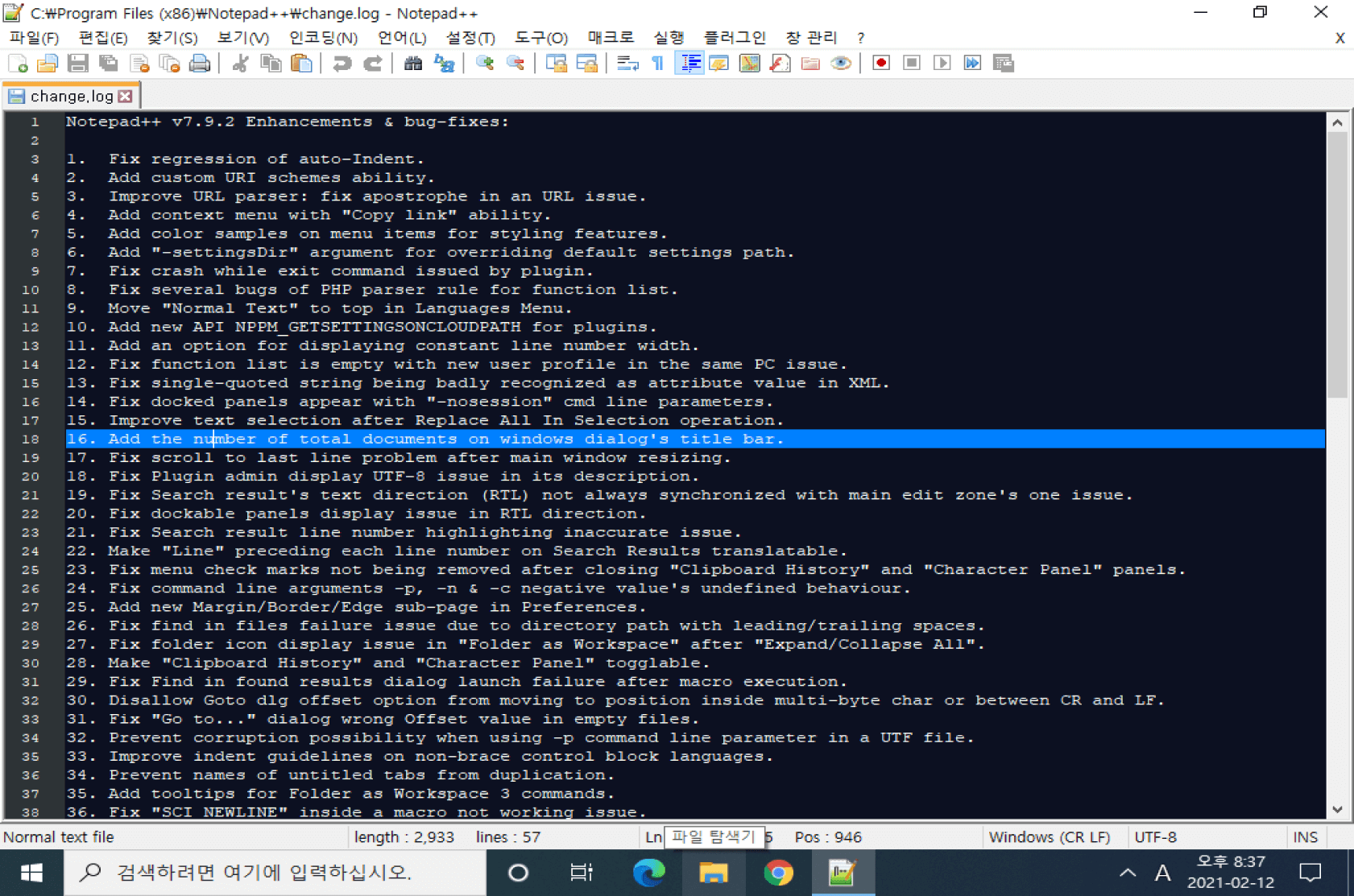Create a new file with New toolbar icon
The width and height of the screenshot is (1354, 896).
pyautogui.click(x=18, y=64)
